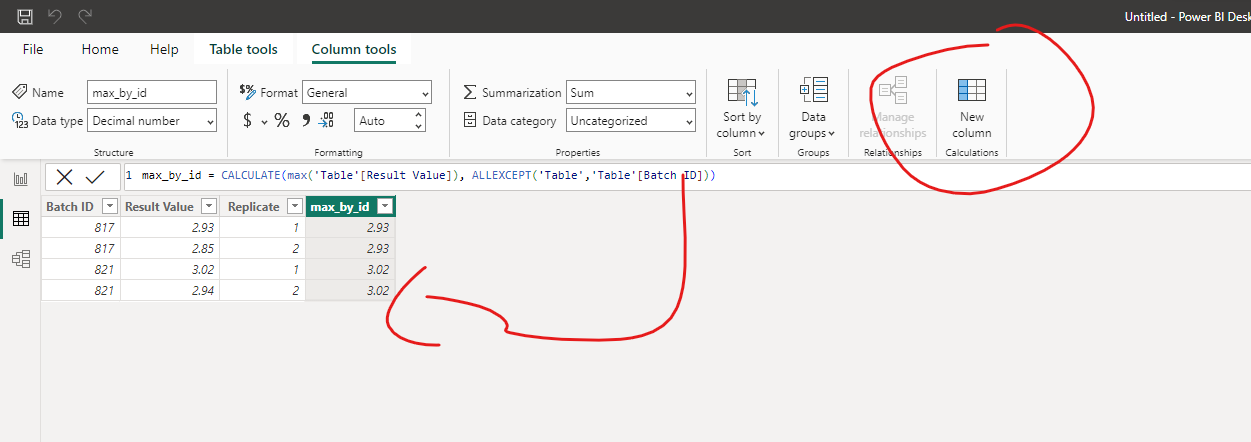
Task: Open the Result Value column filter dropdown
Action: (x=208, y=206)
